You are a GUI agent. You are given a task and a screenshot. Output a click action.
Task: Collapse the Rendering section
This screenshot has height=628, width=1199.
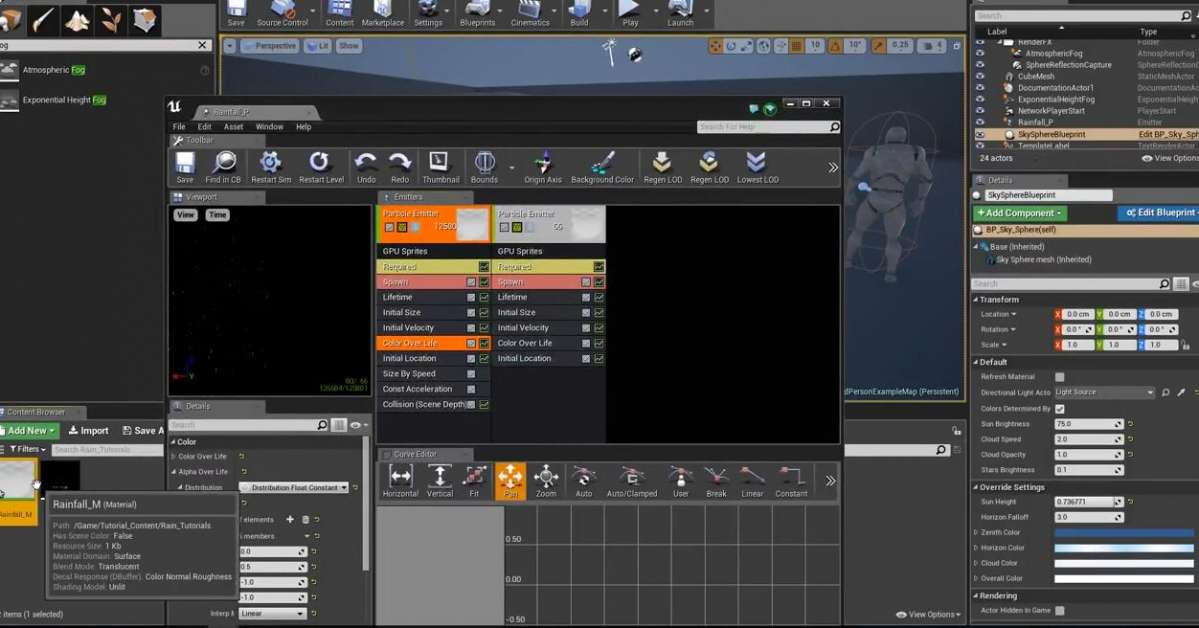click(x=976, y=596)
